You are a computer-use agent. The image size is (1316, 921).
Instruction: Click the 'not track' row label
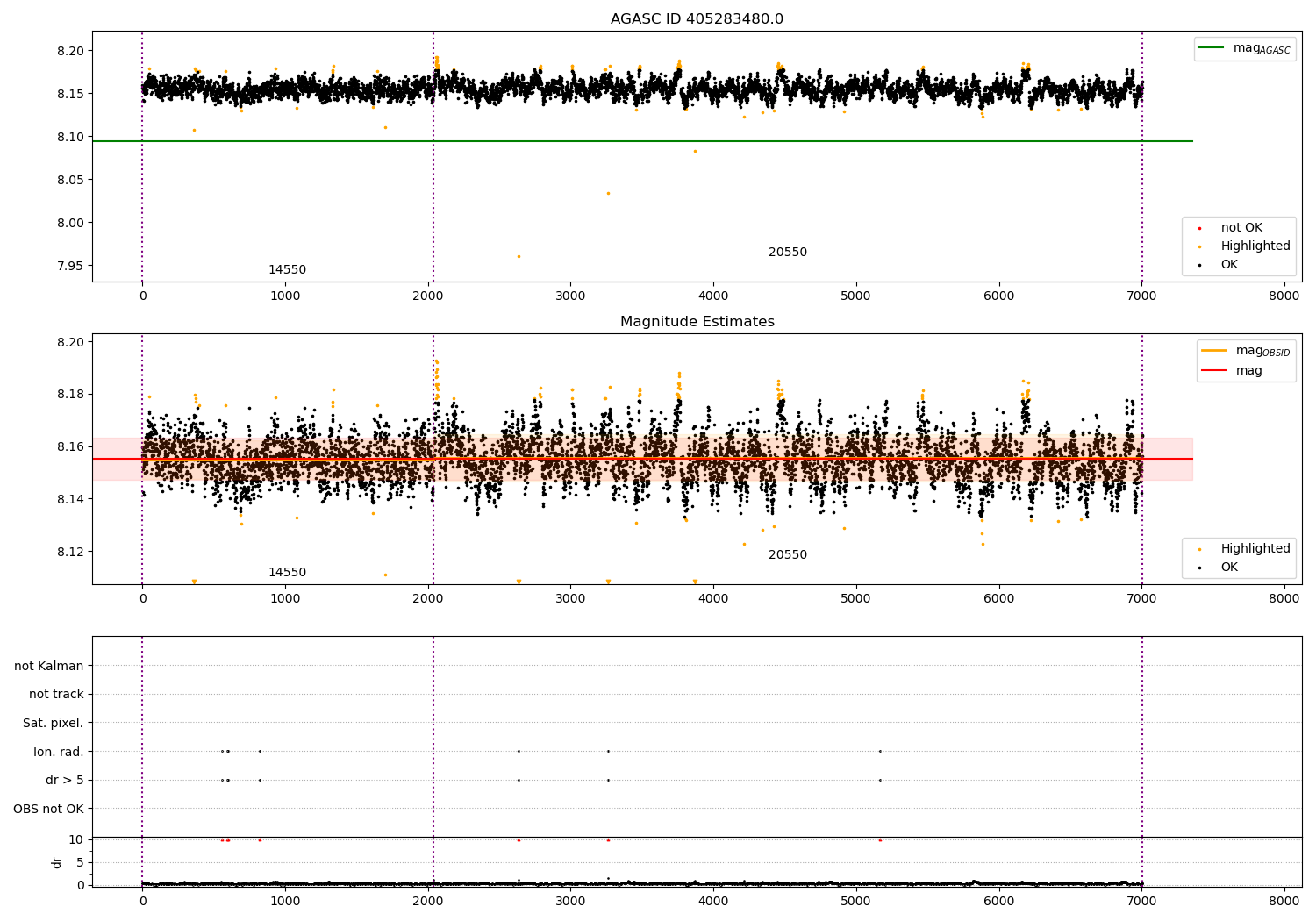[x=56, y=695]
